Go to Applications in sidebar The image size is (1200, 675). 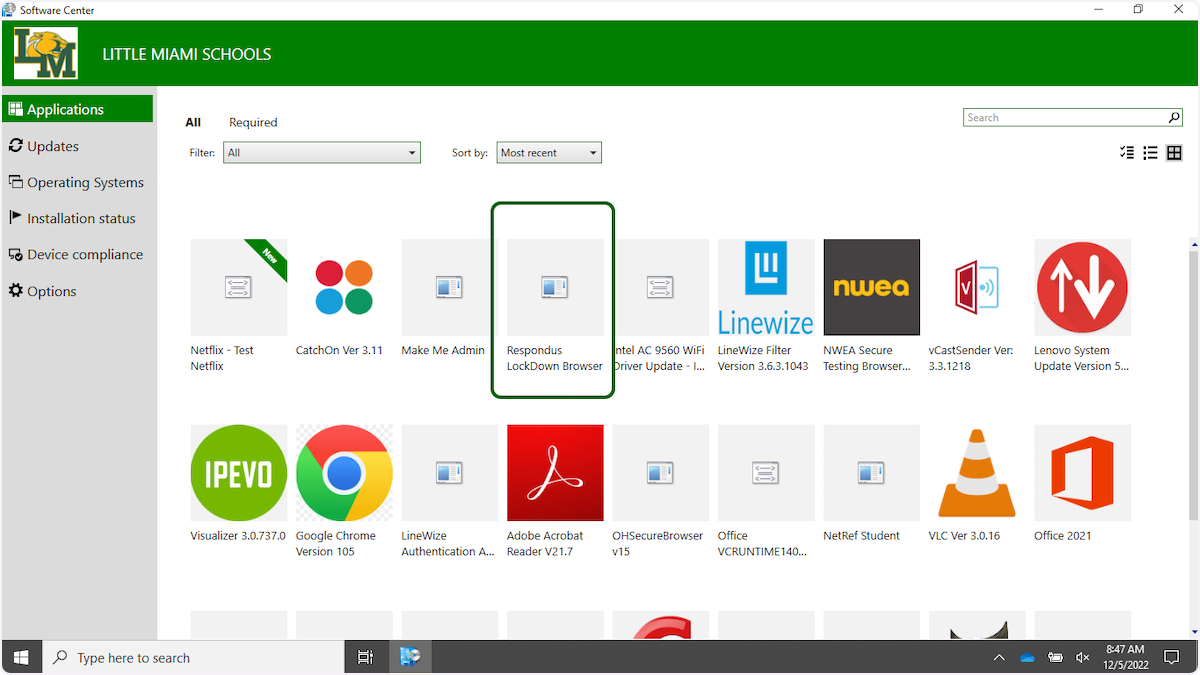point(78,109)
